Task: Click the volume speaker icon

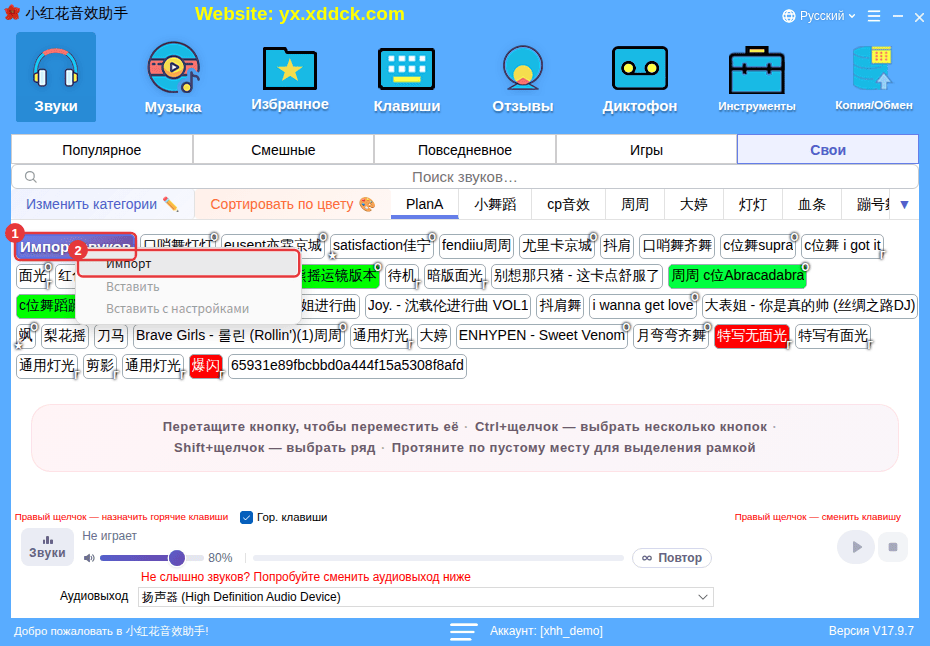Action: point(89,558)
